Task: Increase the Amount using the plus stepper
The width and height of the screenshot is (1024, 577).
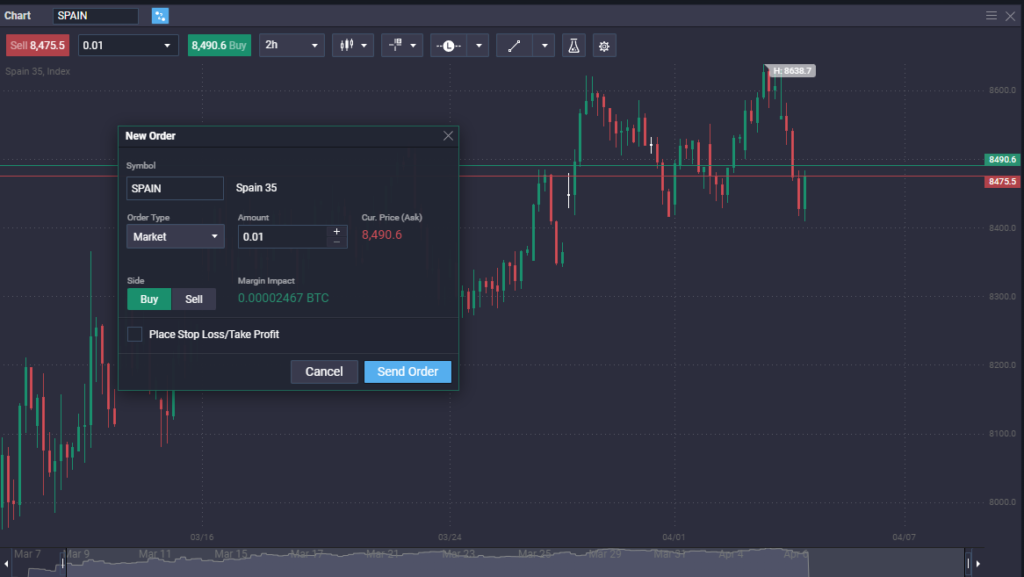Action: pyautogui.click(x=336, y=231)
